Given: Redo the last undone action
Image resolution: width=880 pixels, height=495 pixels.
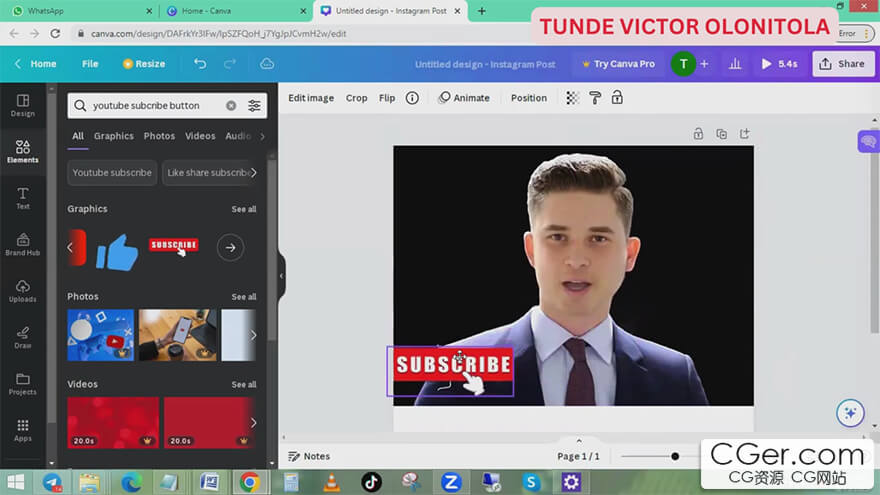Looking at the screenshot, I should coord(230,64).
